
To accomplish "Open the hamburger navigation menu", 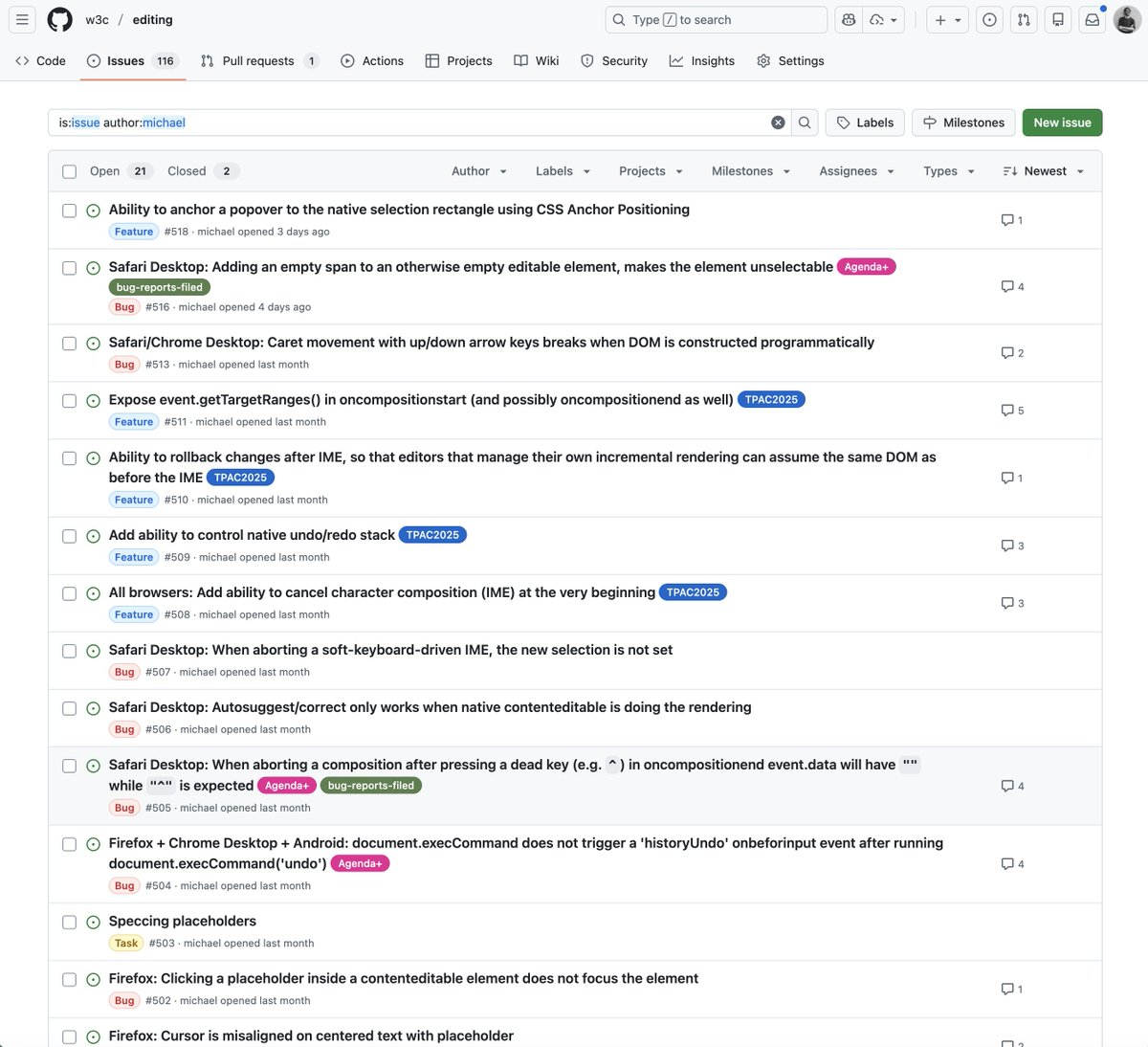I will 22,19.
